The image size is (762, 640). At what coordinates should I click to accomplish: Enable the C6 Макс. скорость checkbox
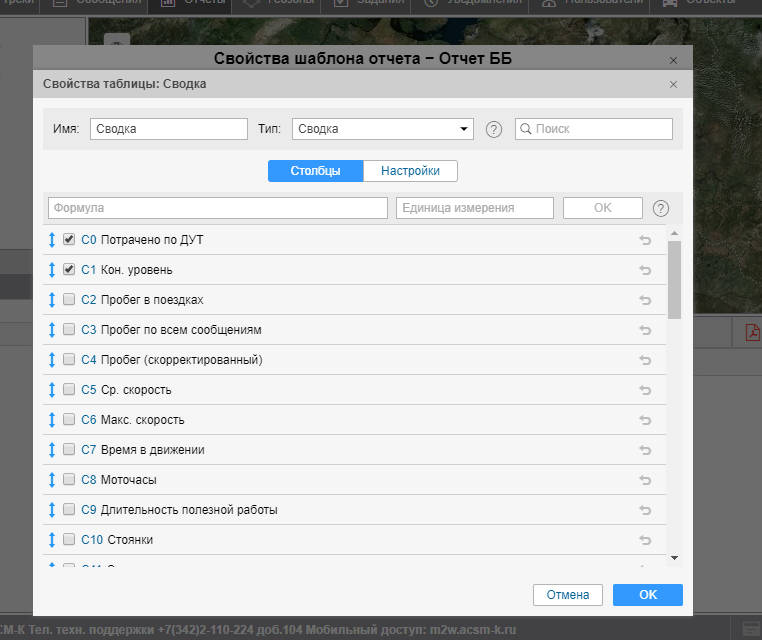coord(69,420)
